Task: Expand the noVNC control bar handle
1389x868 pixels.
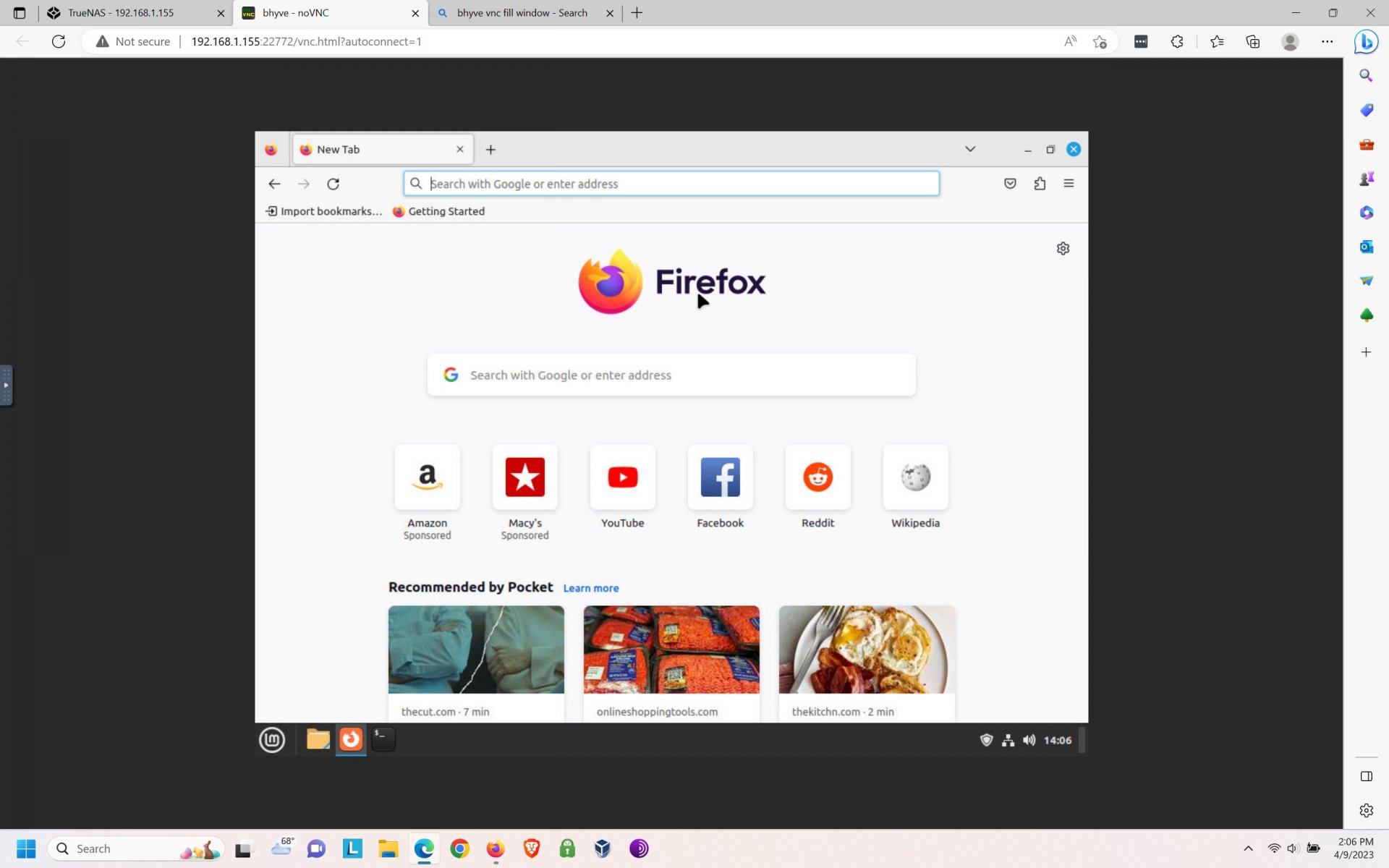Action: [6, 386]
